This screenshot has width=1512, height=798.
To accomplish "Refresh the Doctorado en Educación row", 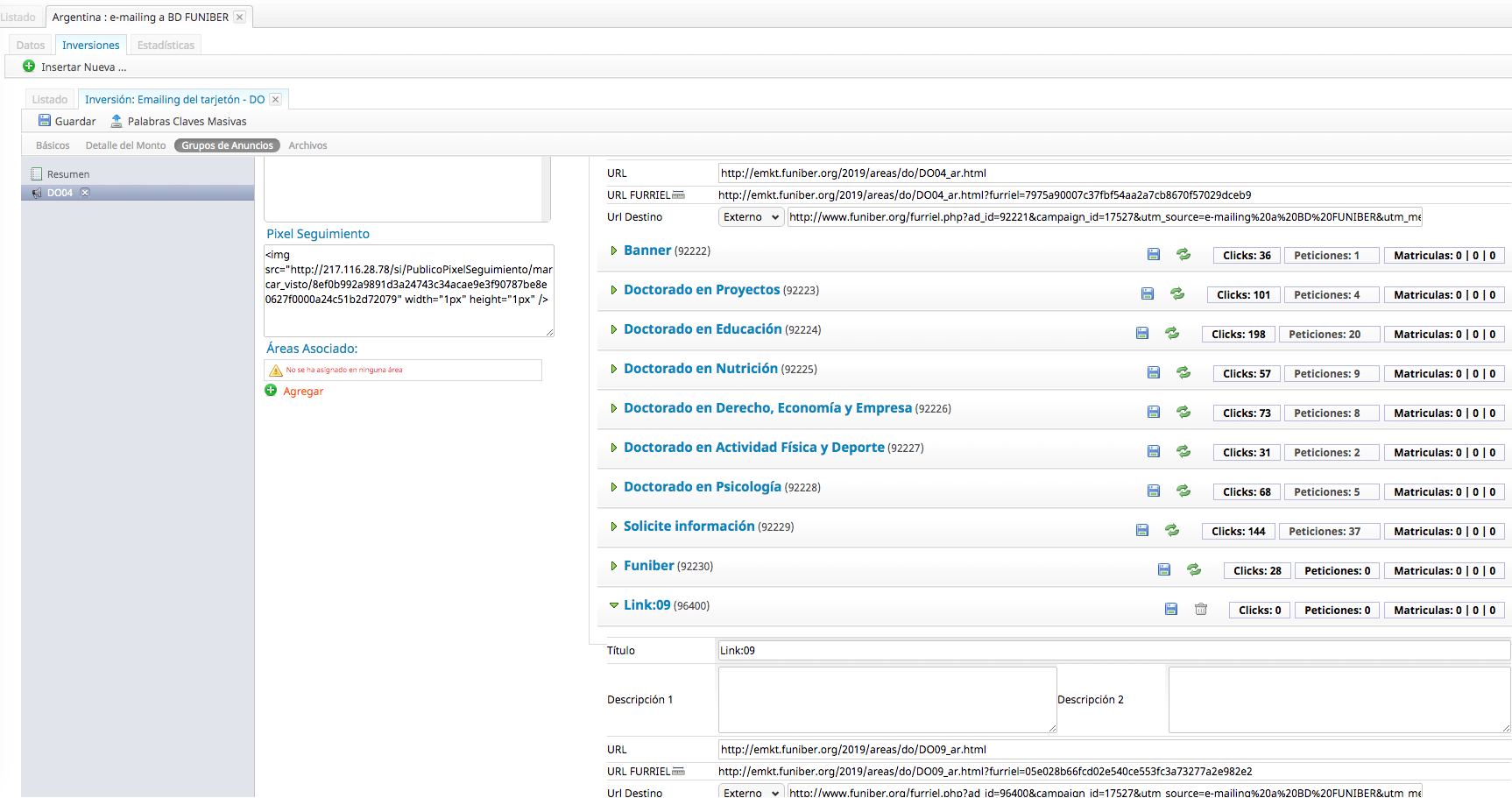I will [1171, 333].
